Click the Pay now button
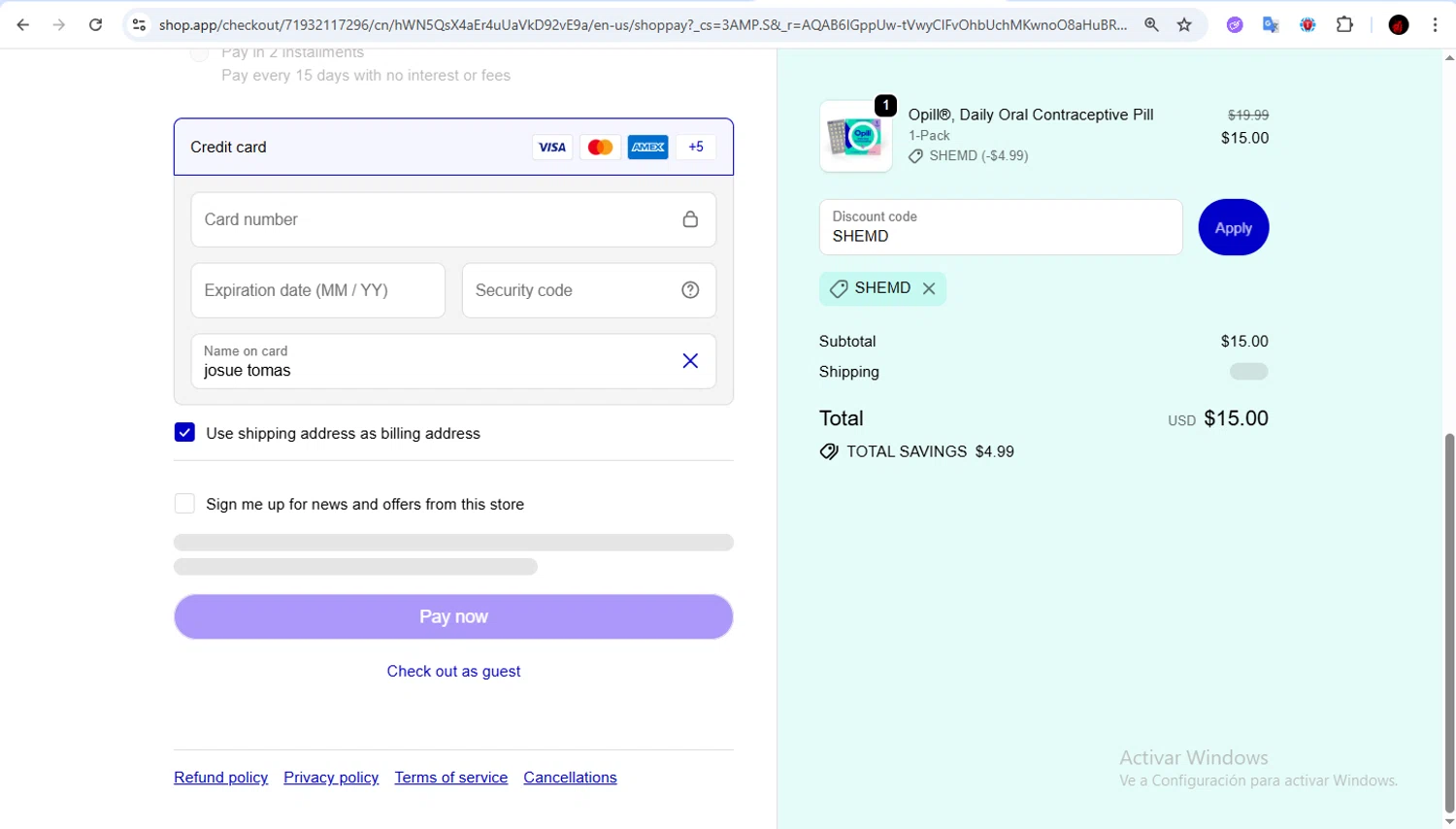The image size is (1456, 829). pos(453,616)
